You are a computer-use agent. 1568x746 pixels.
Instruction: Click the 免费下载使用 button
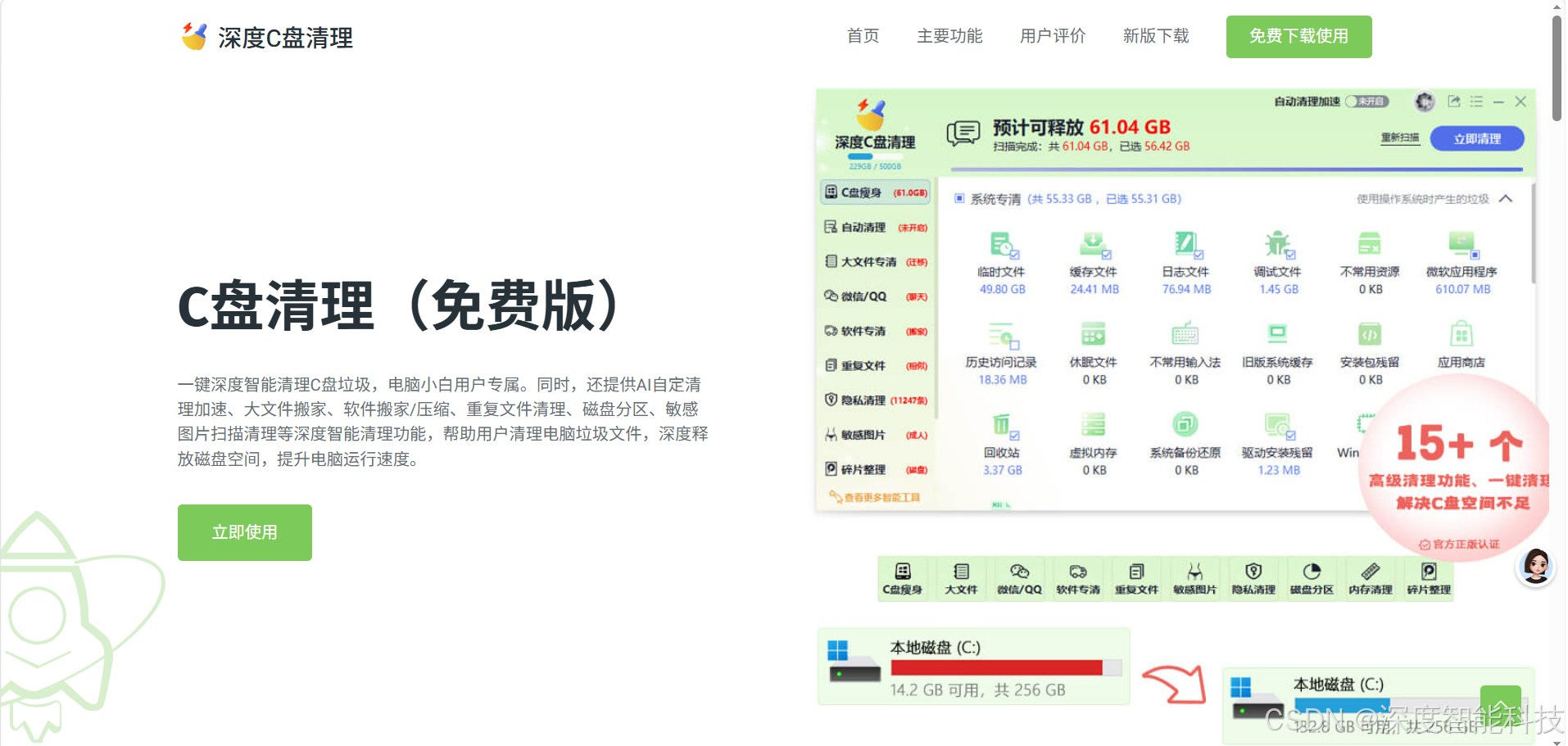click(x=1298, y=37)
